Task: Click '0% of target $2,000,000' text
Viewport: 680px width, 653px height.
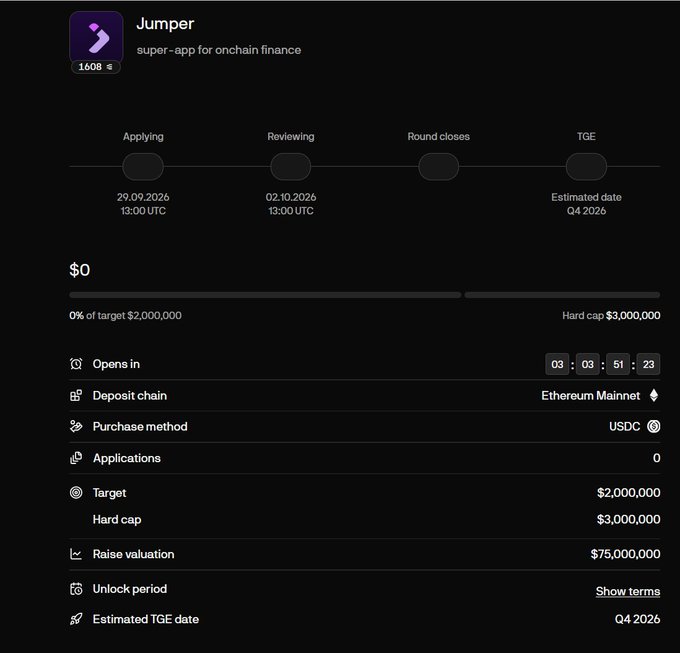Action: point(125,315)
